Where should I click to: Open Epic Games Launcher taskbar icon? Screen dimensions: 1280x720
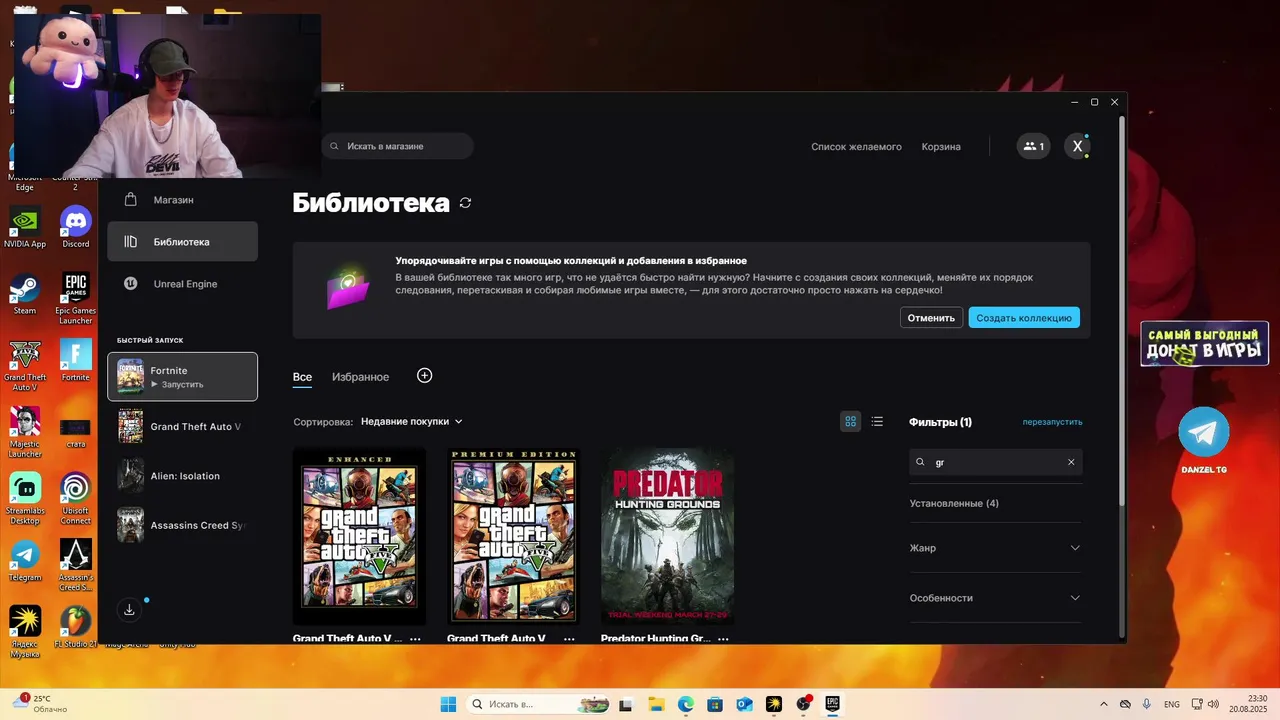click(832, 704)
